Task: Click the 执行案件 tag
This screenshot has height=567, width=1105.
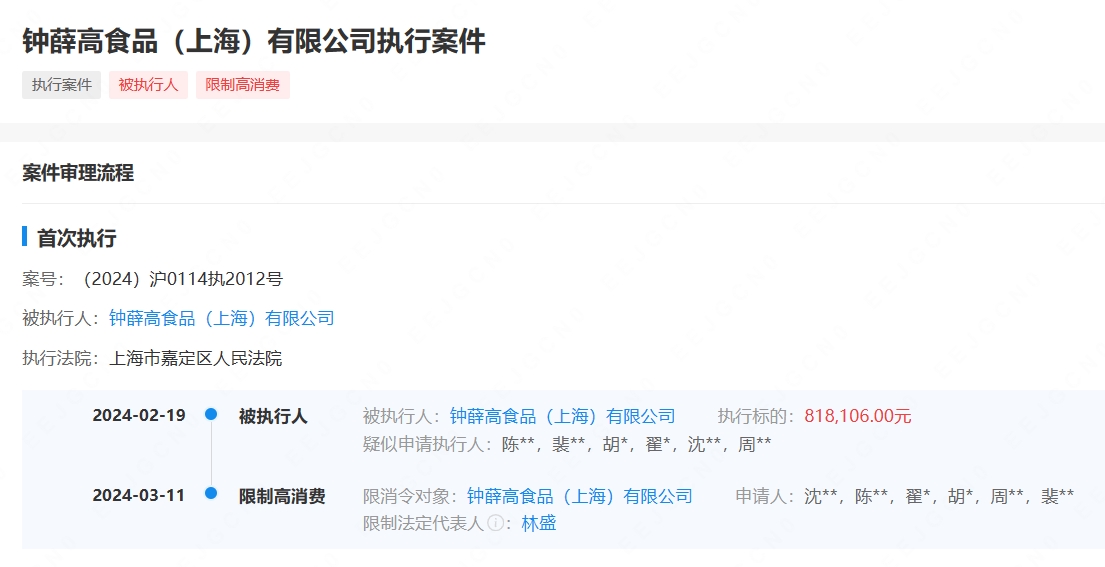Action: click(61, 85)
